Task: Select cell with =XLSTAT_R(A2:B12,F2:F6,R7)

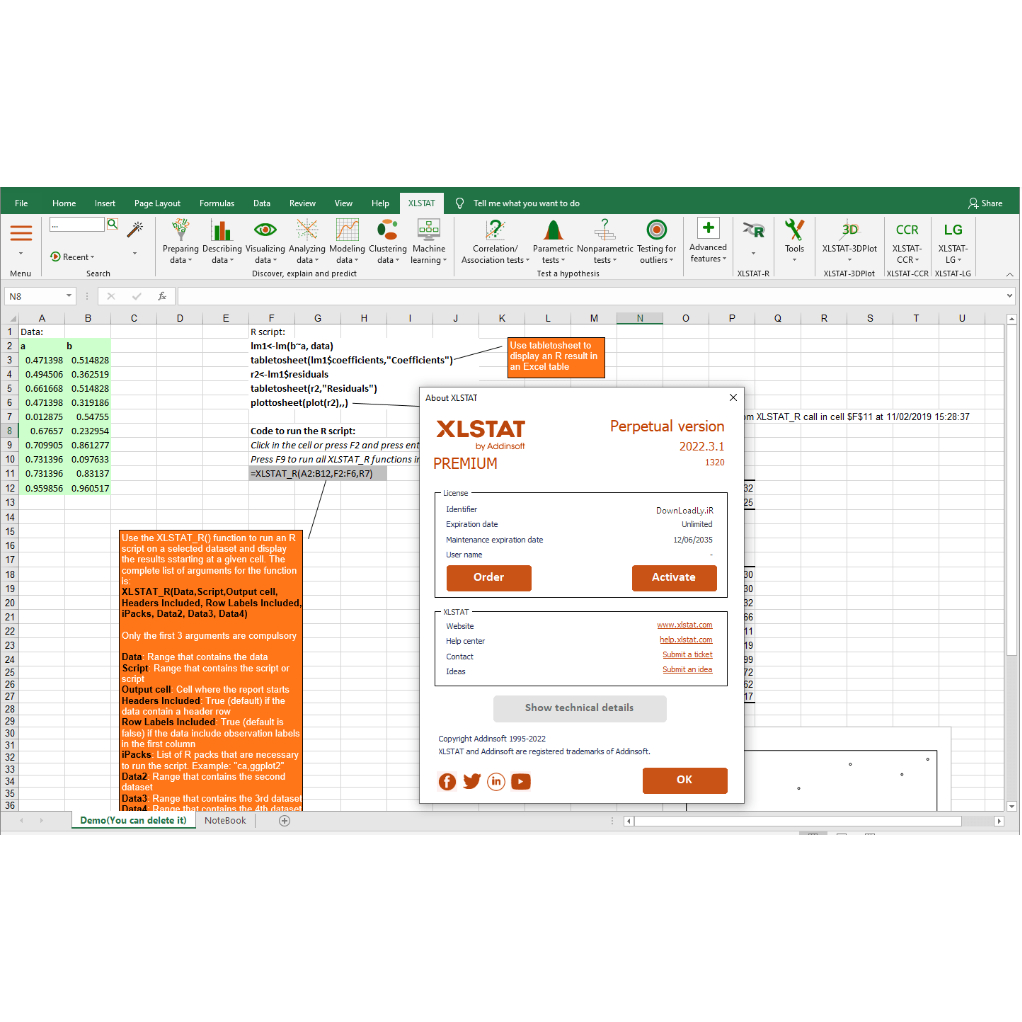Action: [317, 474]
